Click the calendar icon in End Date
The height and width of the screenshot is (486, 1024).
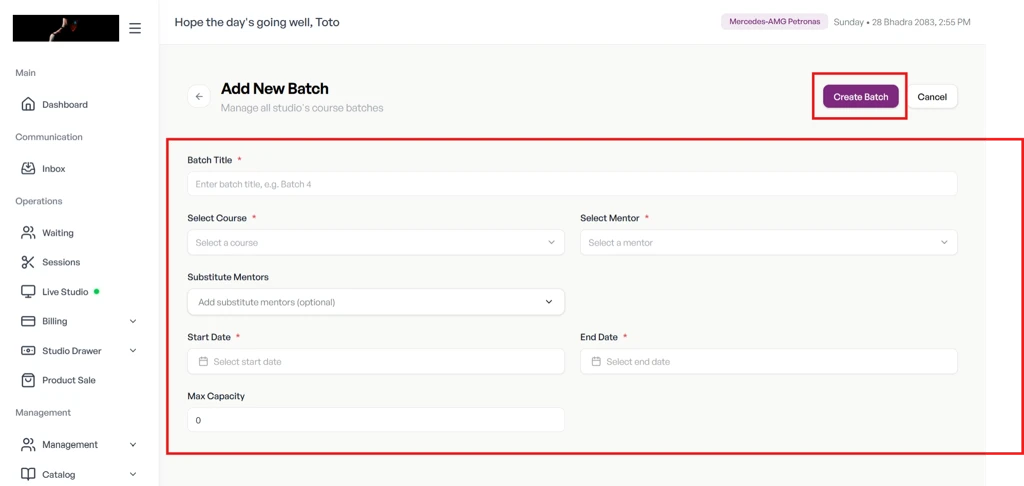pos(596,361)
